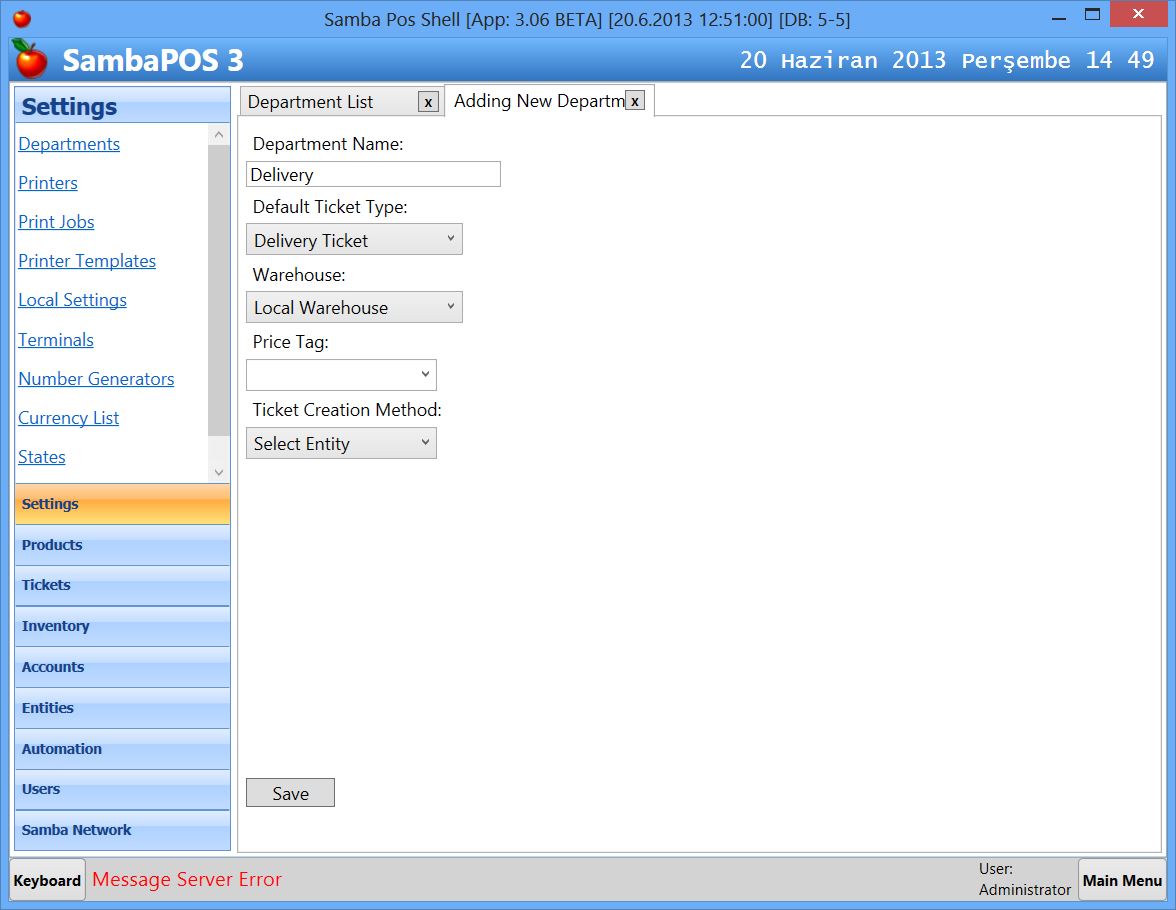This screenshot has width=1176, height=910.
Task: Click the red apple title bar icon
Action: pos(22,15)
